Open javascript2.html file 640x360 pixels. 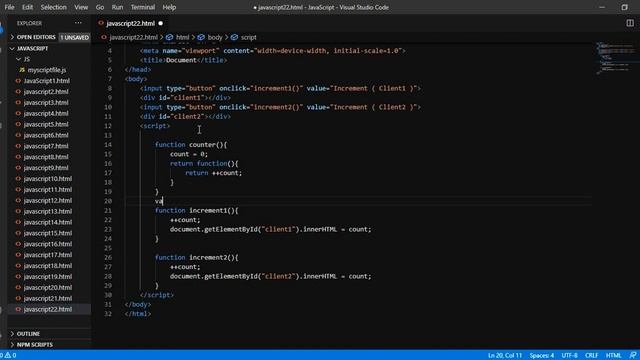tap(46, 92)
